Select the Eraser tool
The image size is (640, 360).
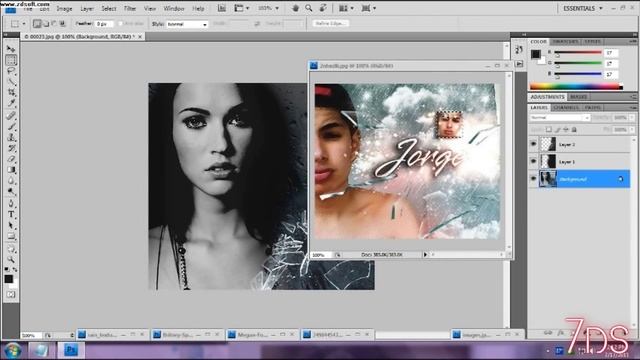[11, 159]
